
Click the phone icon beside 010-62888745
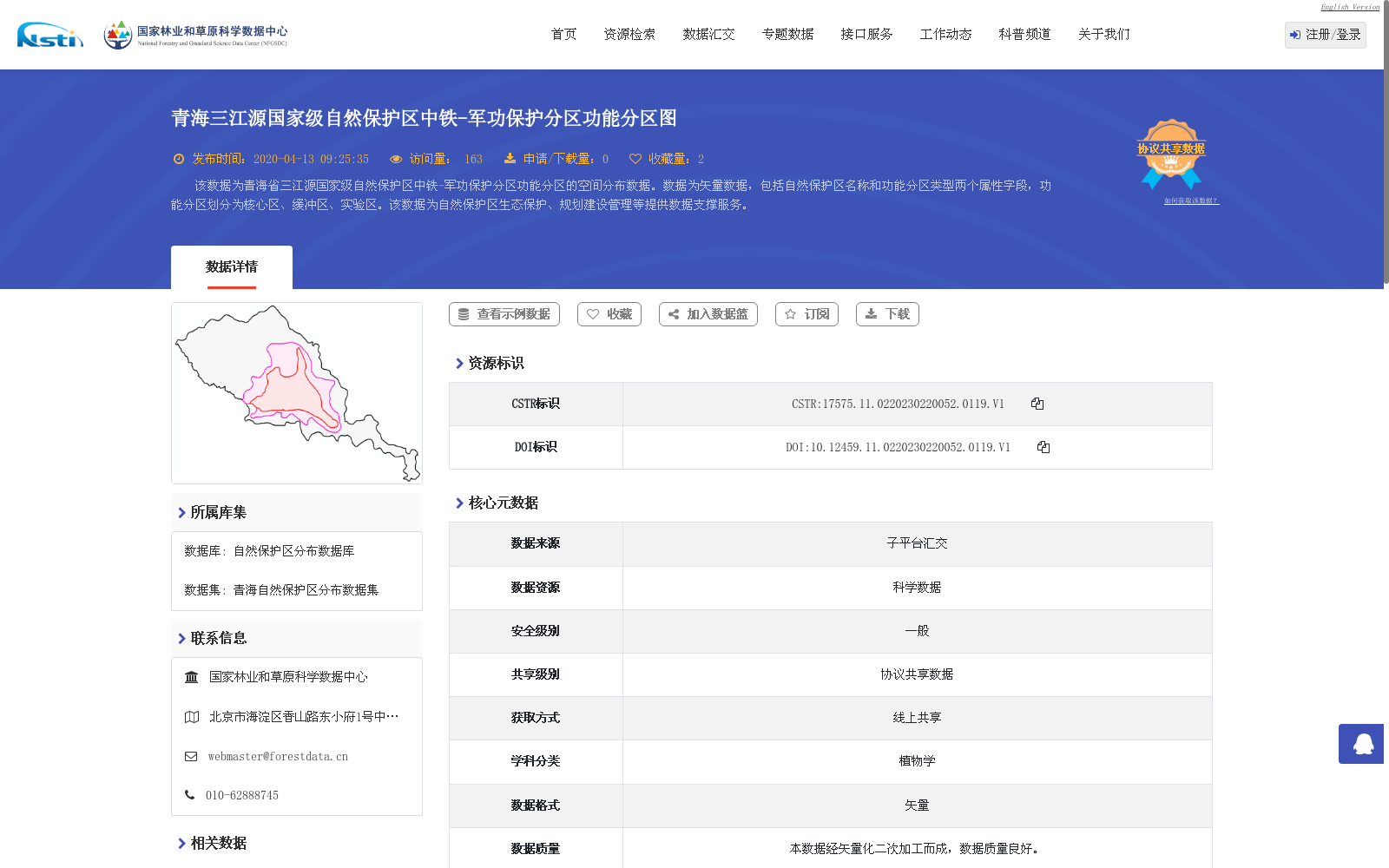point(190,795)
